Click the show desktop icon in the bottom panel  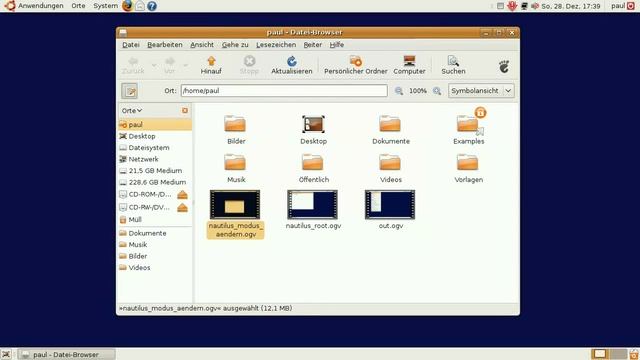click(6, 354)
